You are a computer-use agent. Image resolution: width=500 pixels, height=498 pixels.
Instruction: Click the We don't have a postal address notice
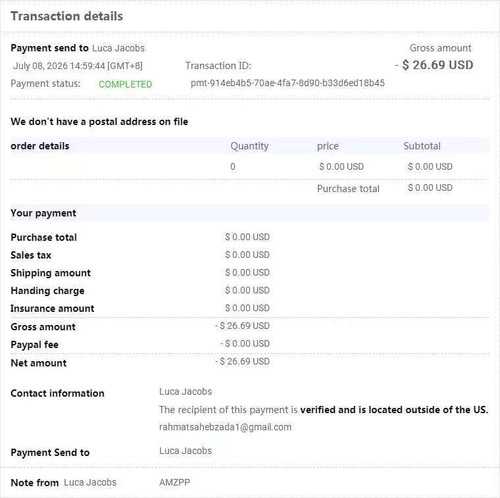[99, 122]
